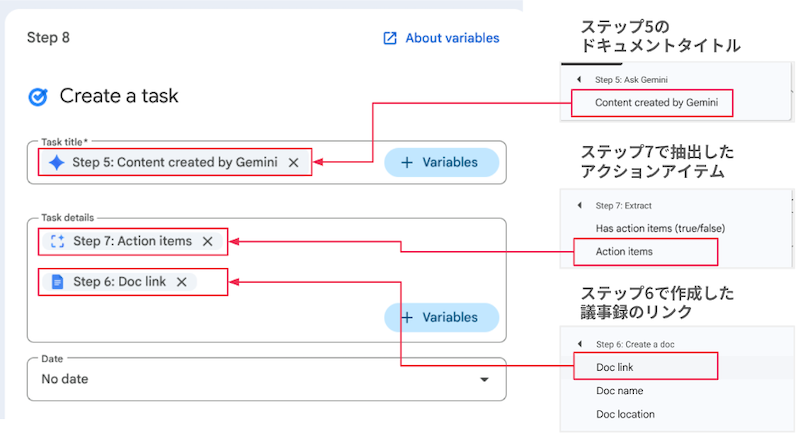Select the Doc name variable
The image size is (804, 436).
pyautogui.click(x=619, y=391)
